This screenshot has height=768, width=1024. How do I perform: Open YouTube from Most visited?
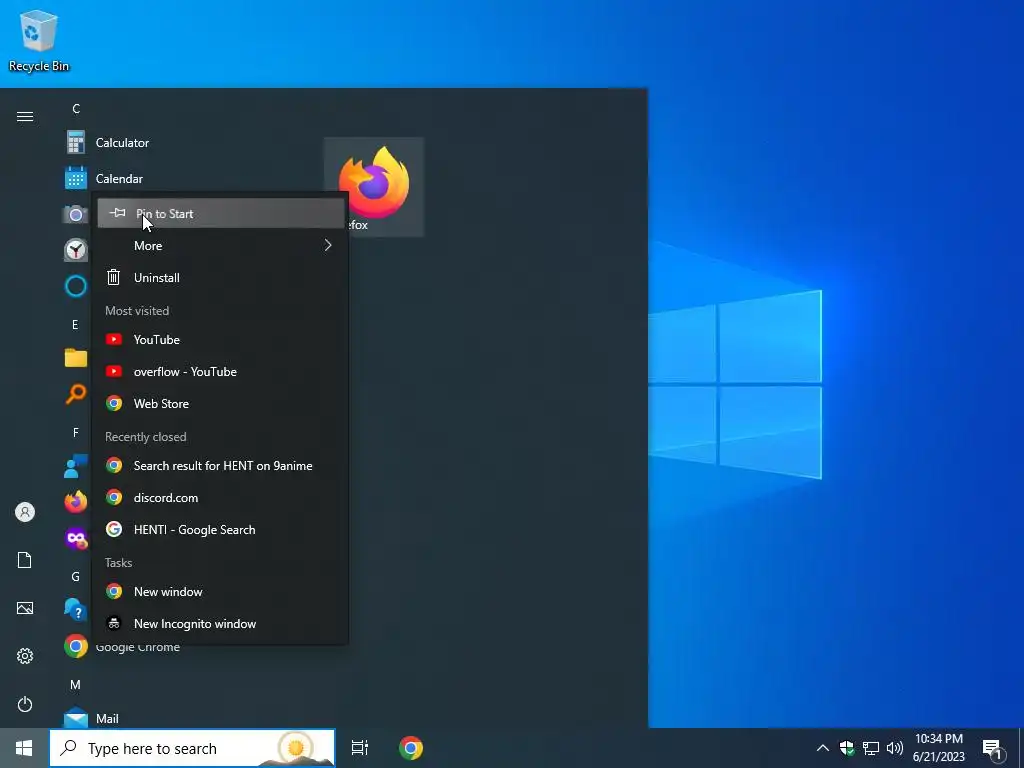click(x=221, y=340)
